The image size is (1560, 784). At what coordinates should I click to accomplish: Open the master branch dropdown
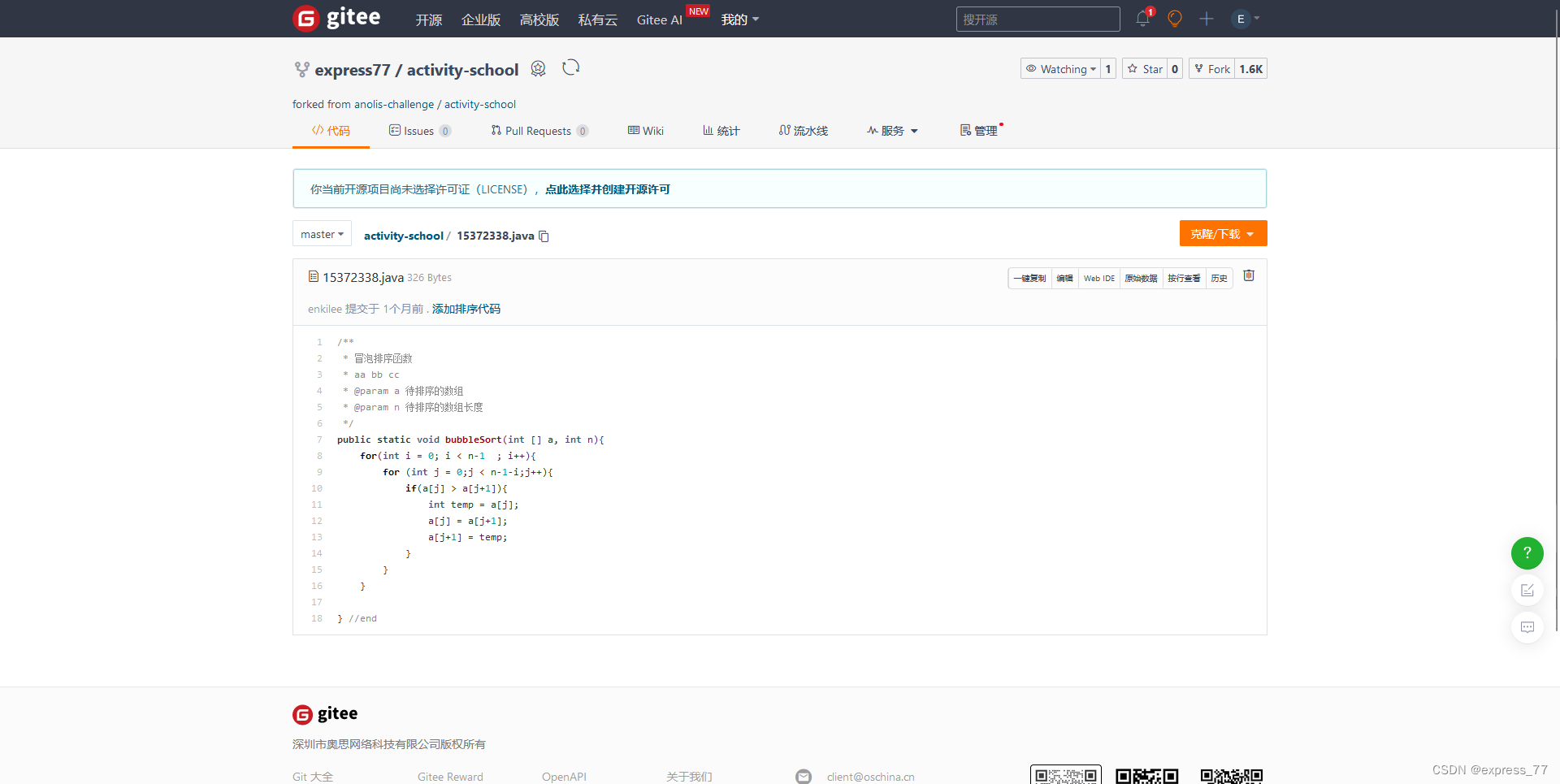pyautogui.click(x=322, y=234)
